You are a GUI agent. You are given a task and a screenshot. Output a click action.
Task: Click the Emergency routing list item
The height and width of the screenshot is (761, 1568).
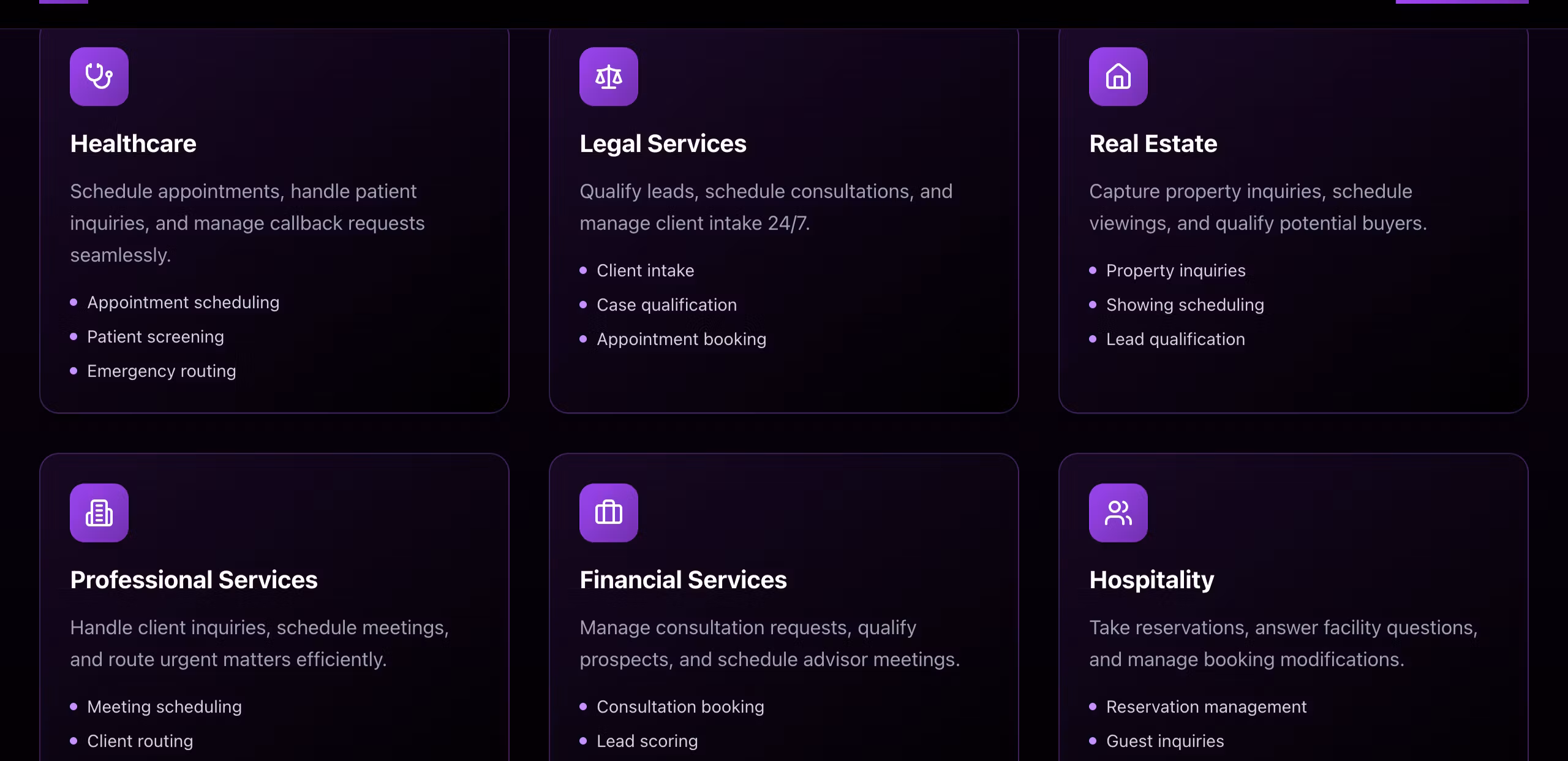tap(162, 371)
